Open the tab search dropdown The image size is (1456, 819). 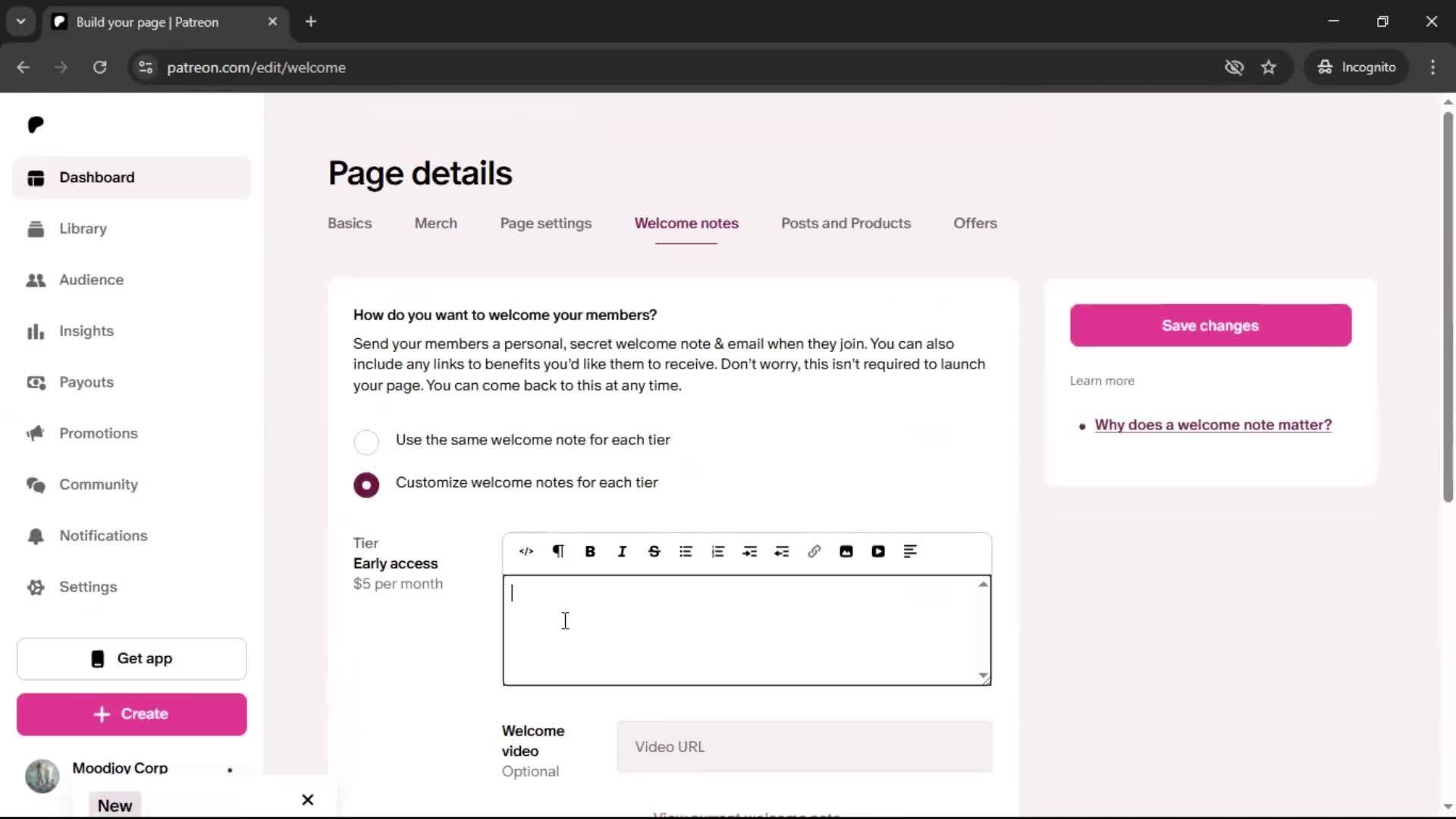click(x=21, y=22)
